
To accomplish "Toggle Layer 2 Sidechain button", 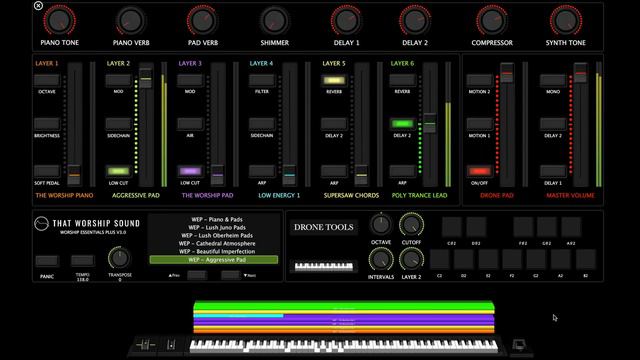I will (x=118, y=124).
